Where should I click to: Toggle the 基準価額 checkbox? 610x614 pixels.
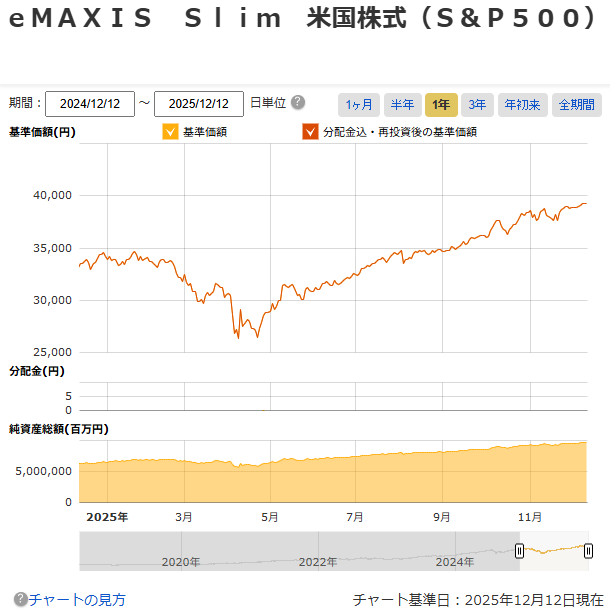click(x=169, y=132)
